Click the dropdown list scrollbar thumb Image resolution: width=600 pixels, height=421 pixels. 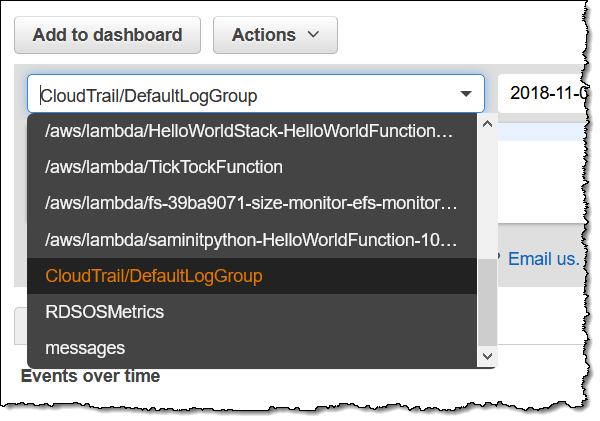click(x=487, y=300)
